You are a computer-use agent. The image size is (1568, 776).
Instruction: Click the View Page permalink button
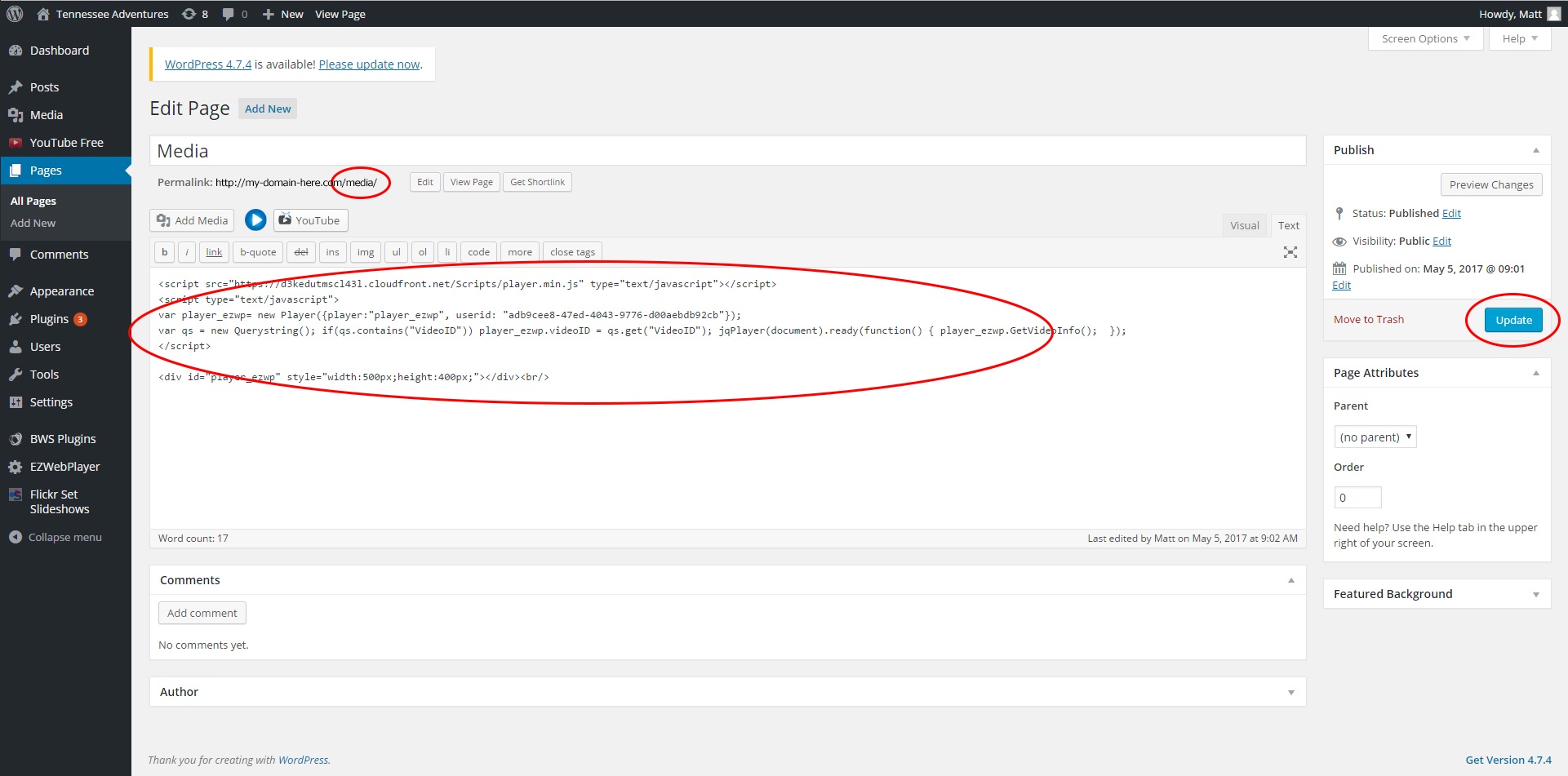coord(472,182)
